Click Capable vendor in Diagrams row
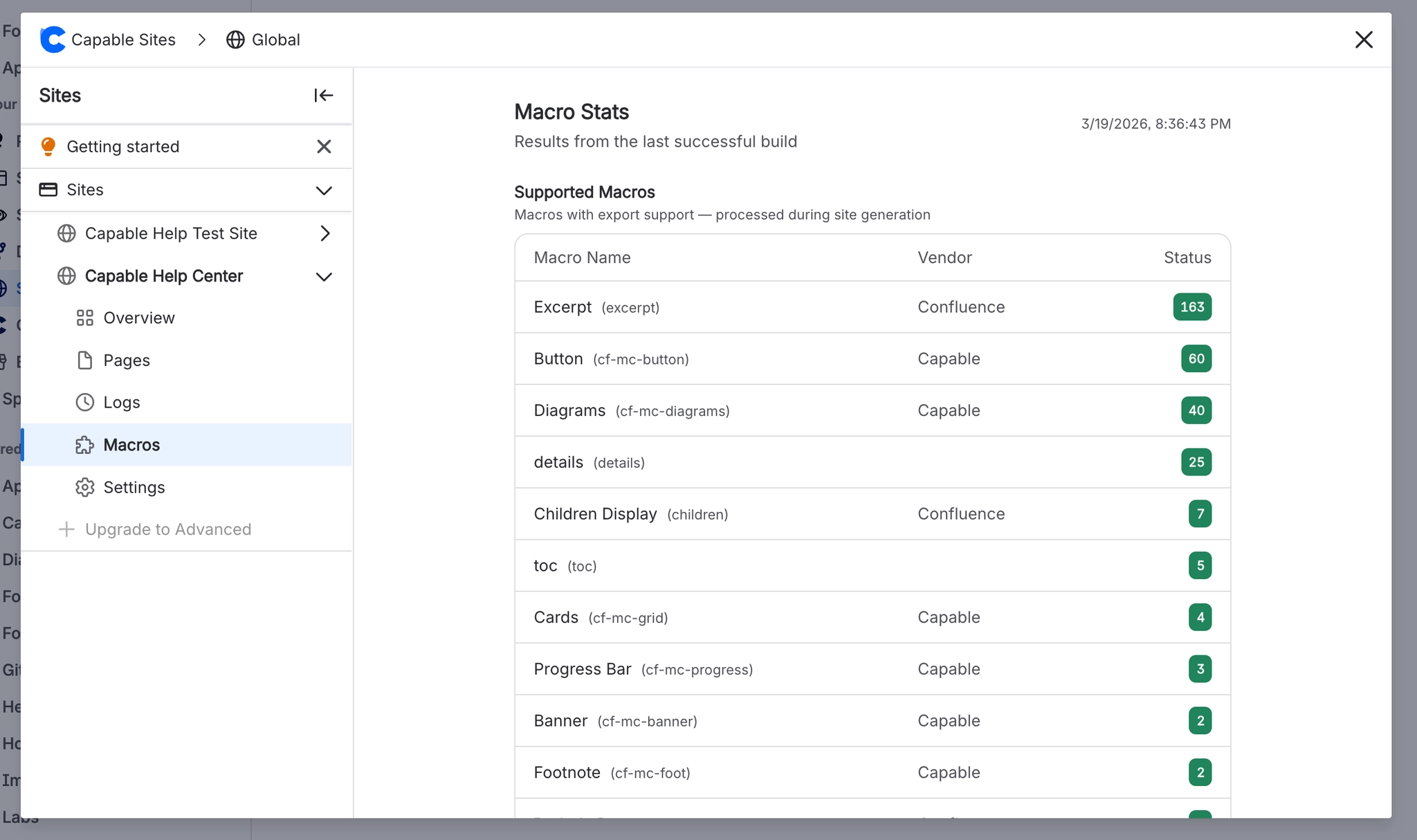The width and height of the screenshot is (1417, 840). [949, 410]
